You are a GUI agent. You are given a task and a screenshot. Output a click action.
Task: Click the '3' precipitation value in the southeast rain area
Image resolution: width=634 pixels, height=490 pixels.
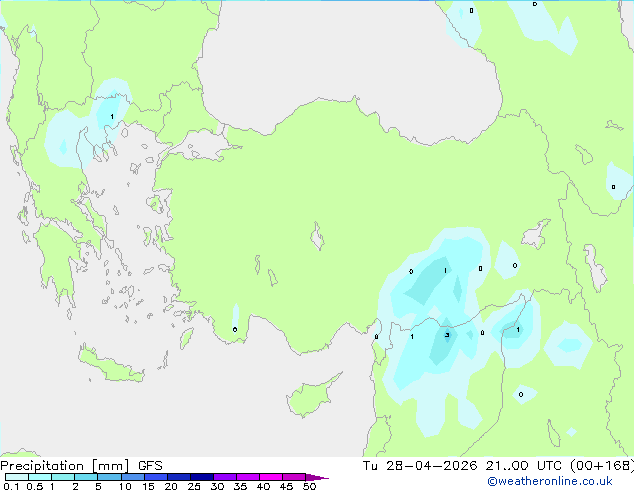pyautogui.click(x=447, y=335)
